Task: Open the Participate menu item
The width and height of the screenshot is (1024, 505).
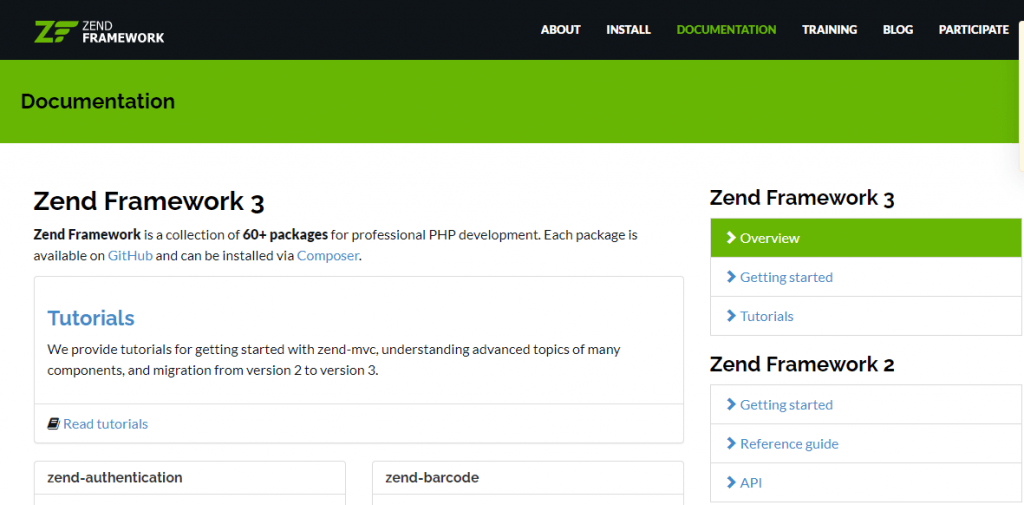Action: pos(974,29)
